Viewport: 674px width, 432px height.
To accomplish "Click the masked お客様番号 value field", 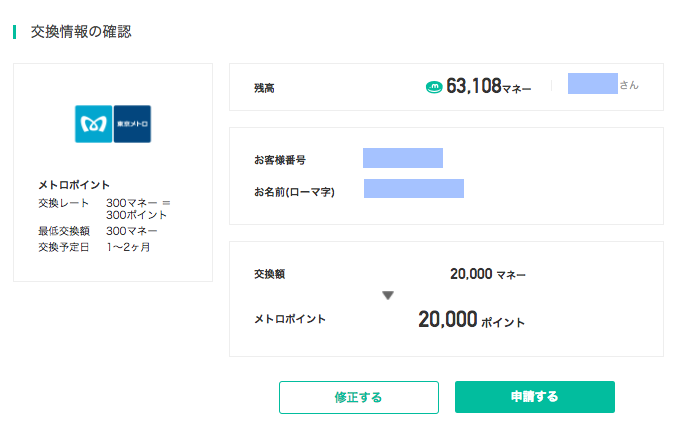I will (x=403, y=158).
